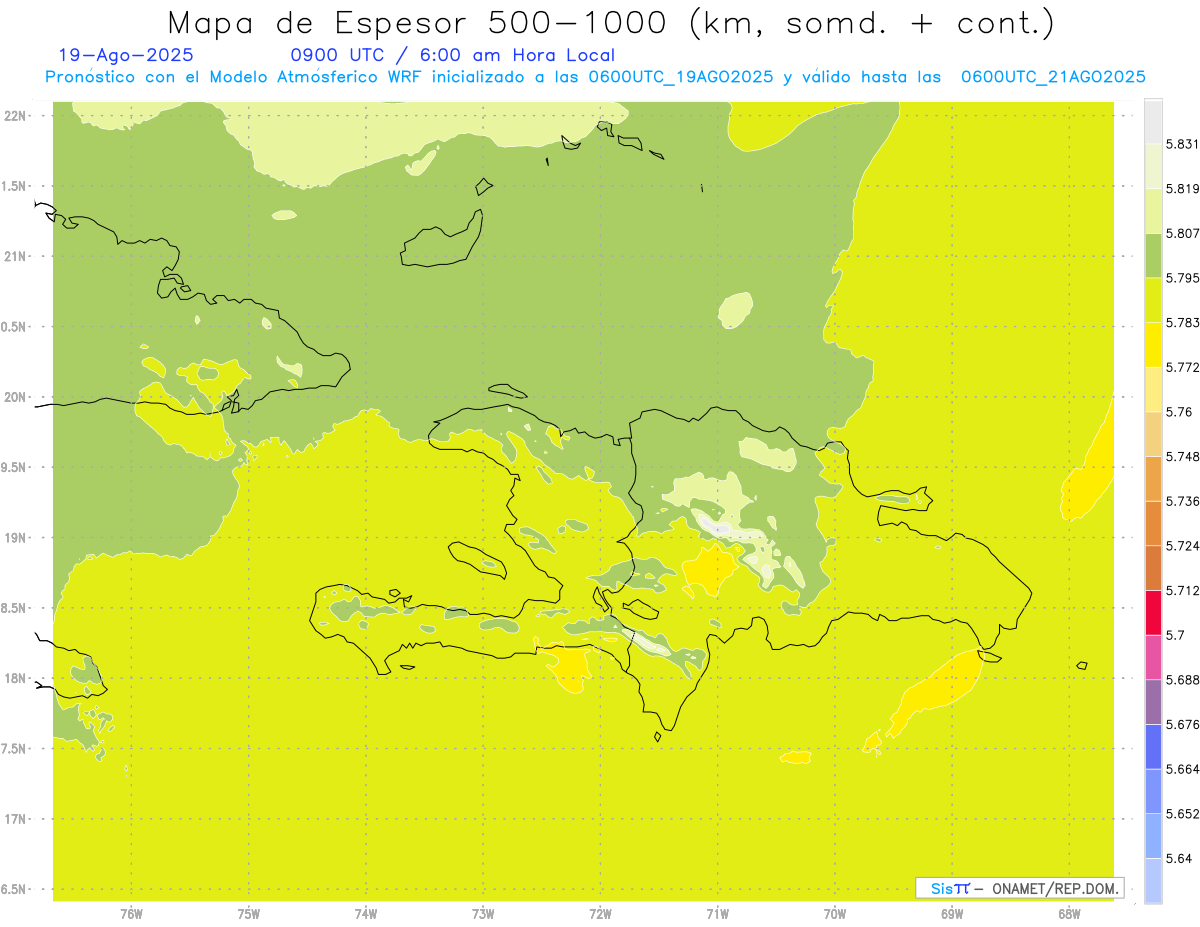Click the 7.5N latitude label
The image size is (1200, 927).
click(15, 749)
